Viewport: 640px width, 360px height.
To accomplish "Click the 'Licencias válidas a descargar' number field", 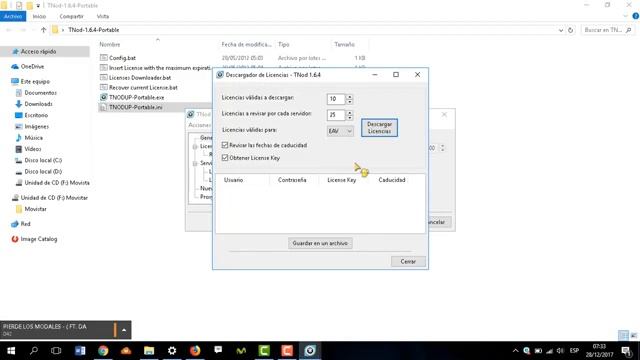I will click(336, 99).
